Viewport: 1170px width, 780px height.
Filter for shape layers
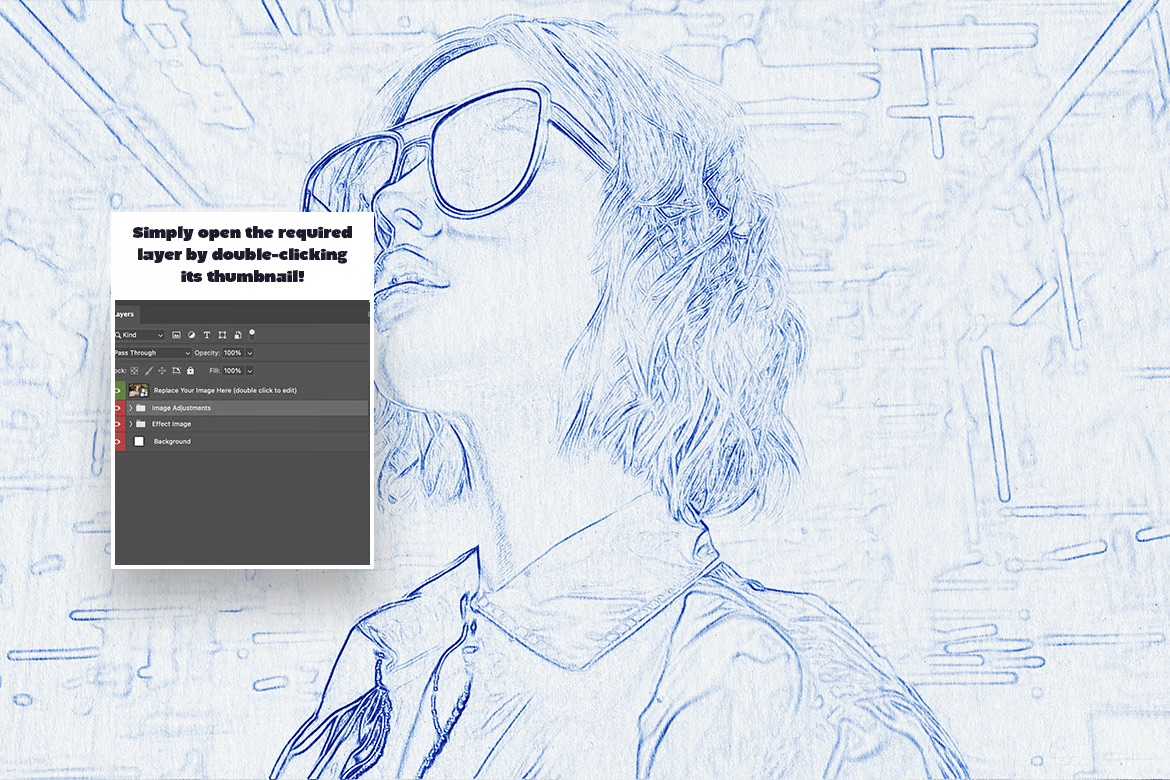pyautogui.click(x=222, y=335)
